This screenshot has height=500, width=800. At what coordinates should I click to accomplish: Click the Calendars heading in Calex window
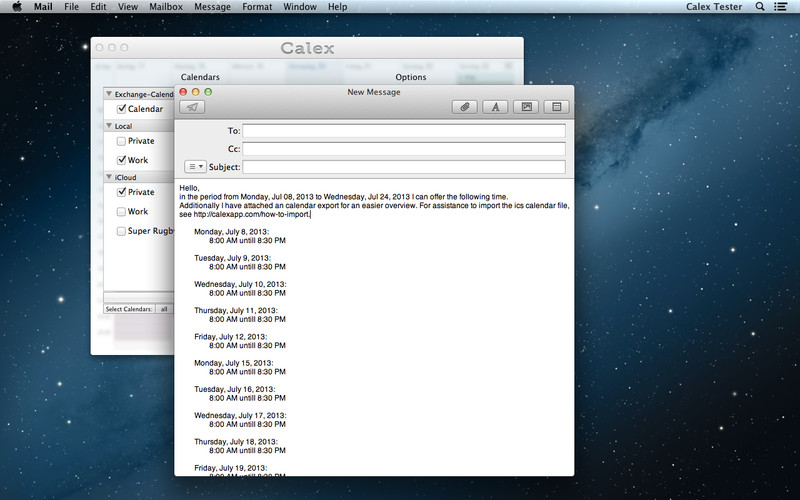[x=200, y=77]
